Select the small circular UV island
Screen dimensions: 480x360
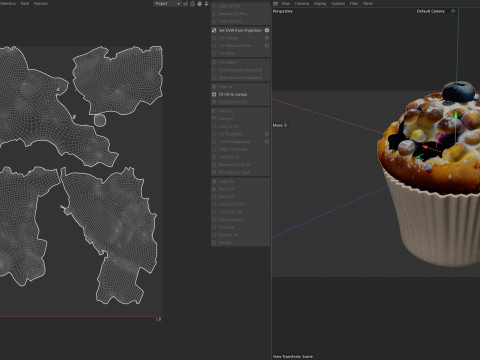point(100,120)
